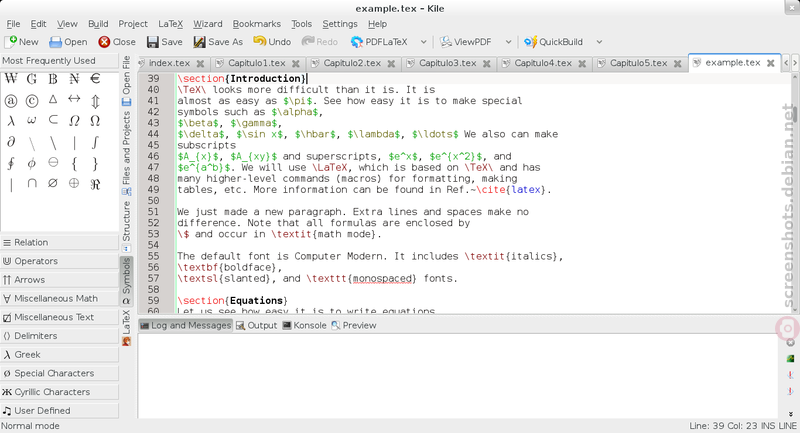The width and height of the screenshot is (800, 433).
Task: Expand the Operators symbol group
Action: click(x=60, y=261)
